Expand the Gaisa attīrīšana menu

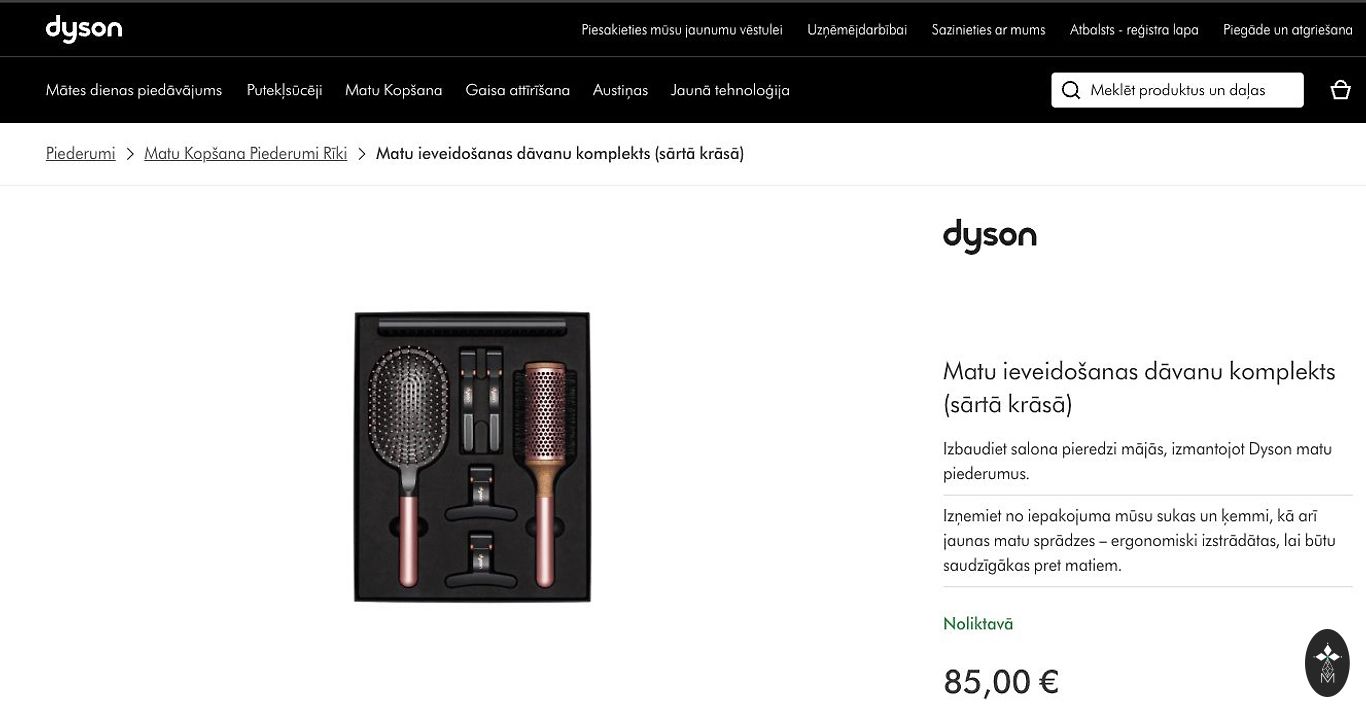tap(517, 90)
